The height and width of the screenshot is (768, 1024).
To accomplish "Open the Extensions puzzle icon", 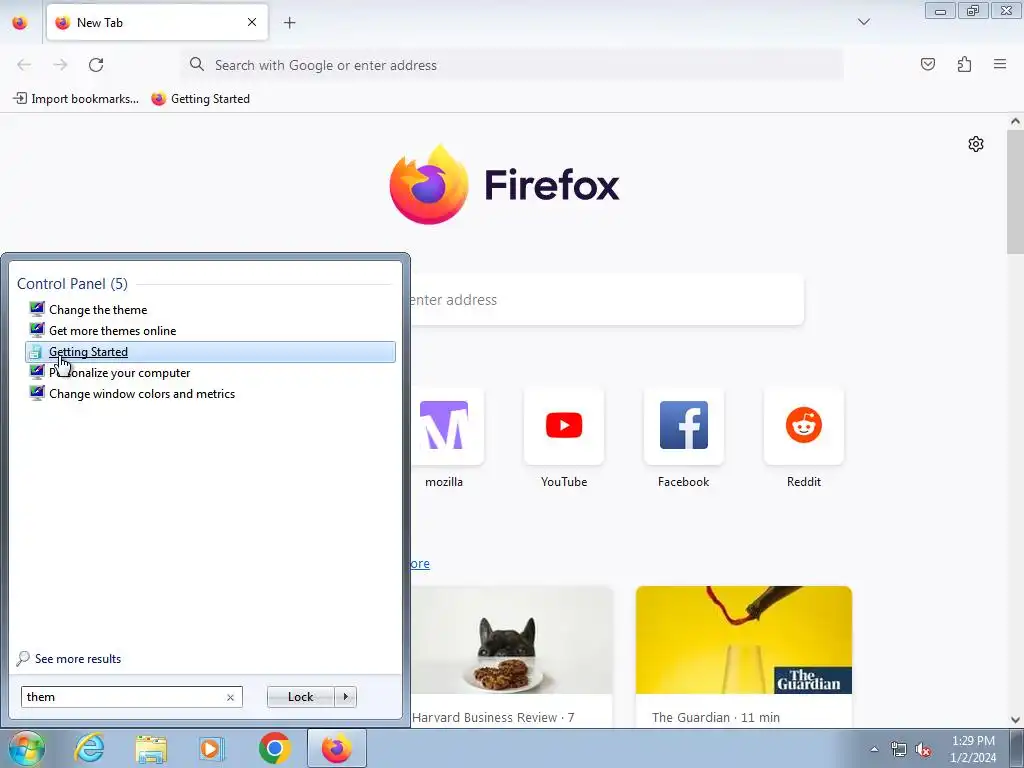I will pyautogui.click(x=964, y=64).
